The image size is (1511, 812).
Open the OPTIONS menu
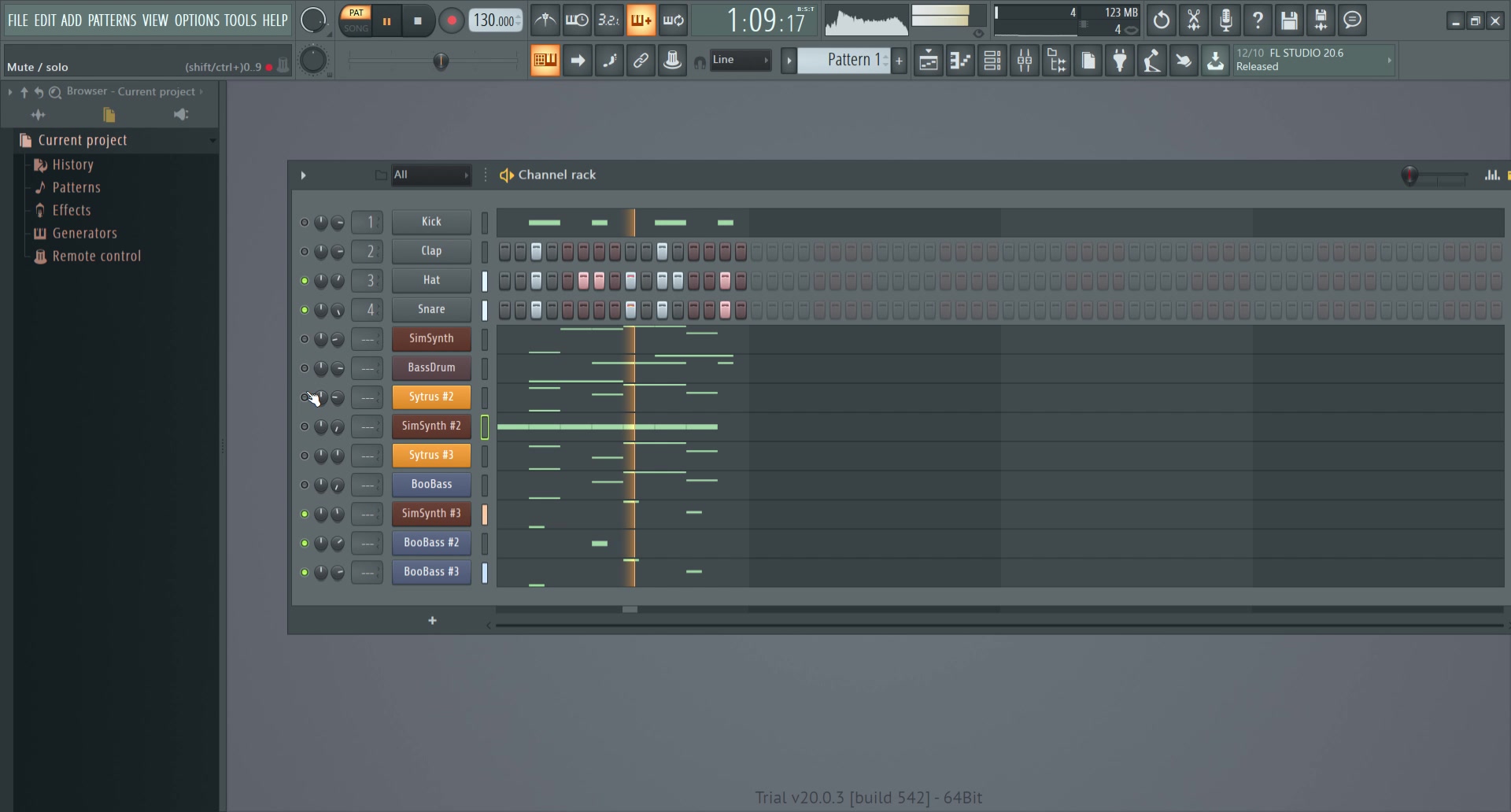(198, 20)
